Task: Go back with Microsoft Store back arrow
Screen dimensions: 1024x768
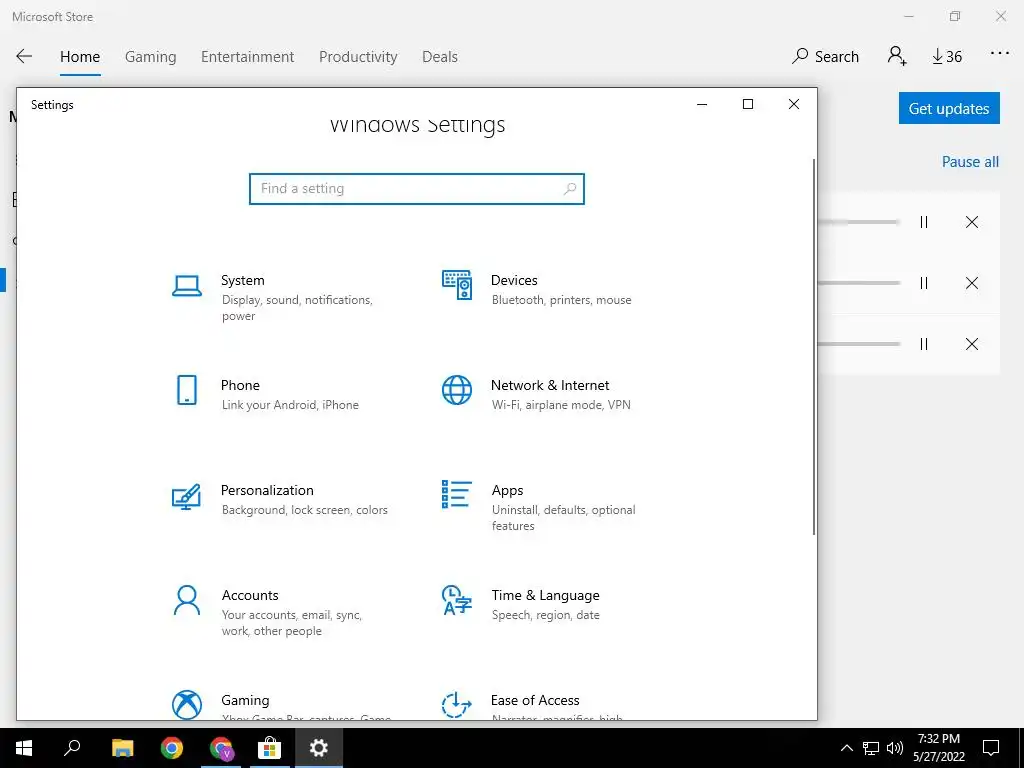Action: [24, 56]
